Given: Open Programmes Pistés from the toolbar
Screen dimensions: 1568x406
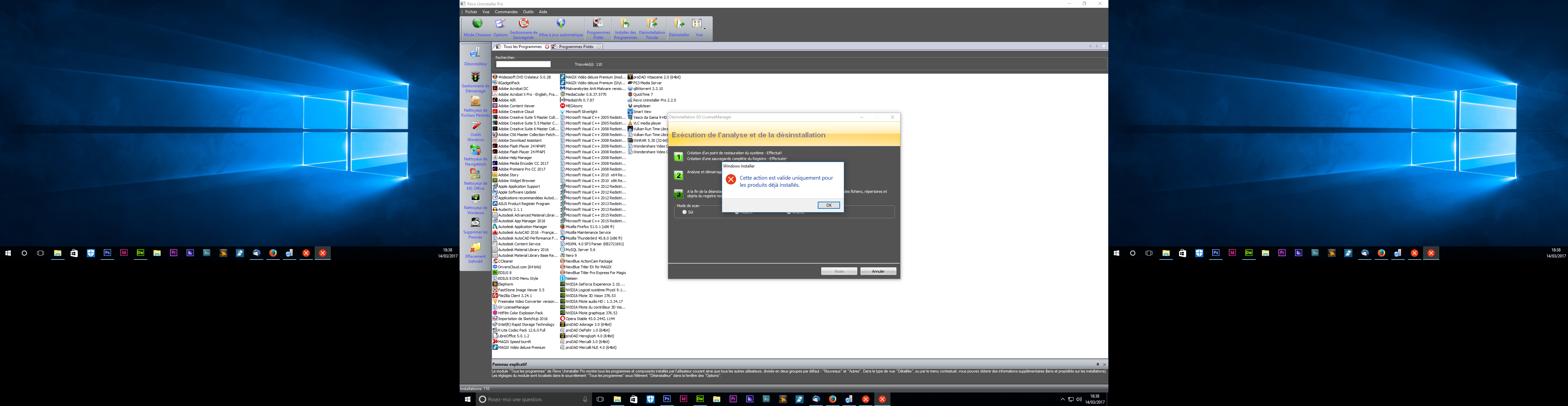Looking at the screenshot, I should click(x=598, y=28).
